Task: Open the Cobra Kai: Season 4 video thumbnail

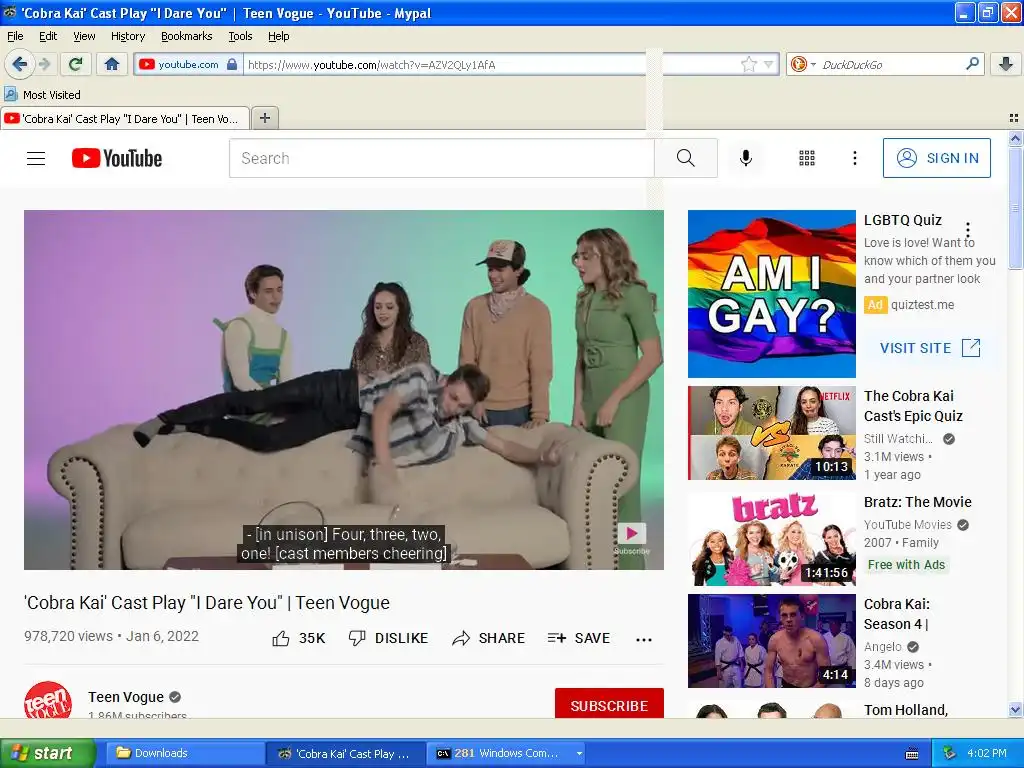Action: click(771, 641)
